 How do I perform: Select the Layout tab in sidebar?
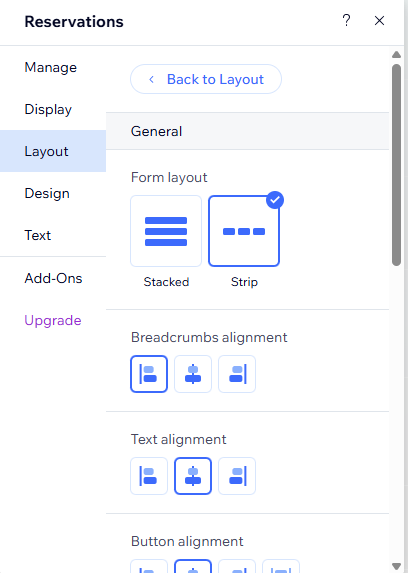[53, 151]
